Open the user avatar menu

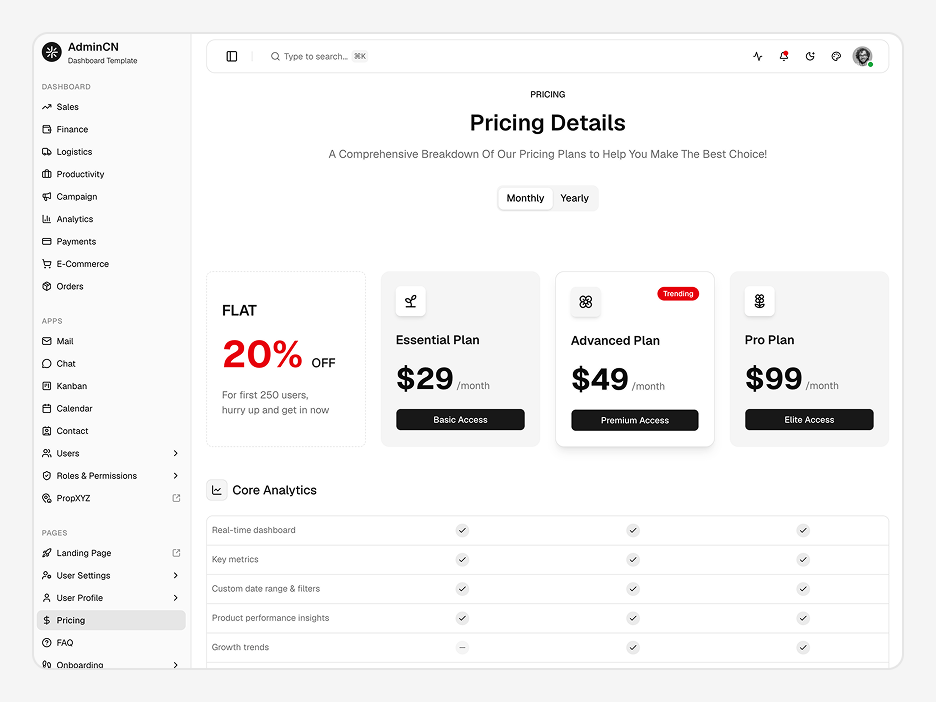[x=862, y=56]
